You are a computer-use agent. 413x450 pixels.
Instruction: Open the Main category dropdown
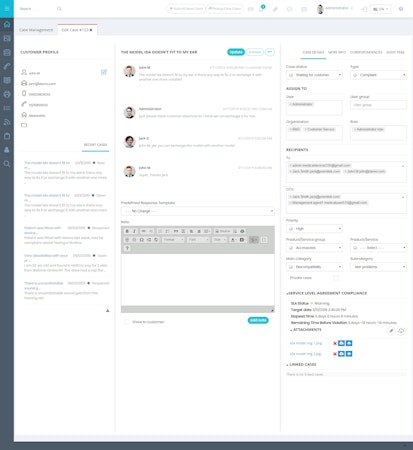314,267
